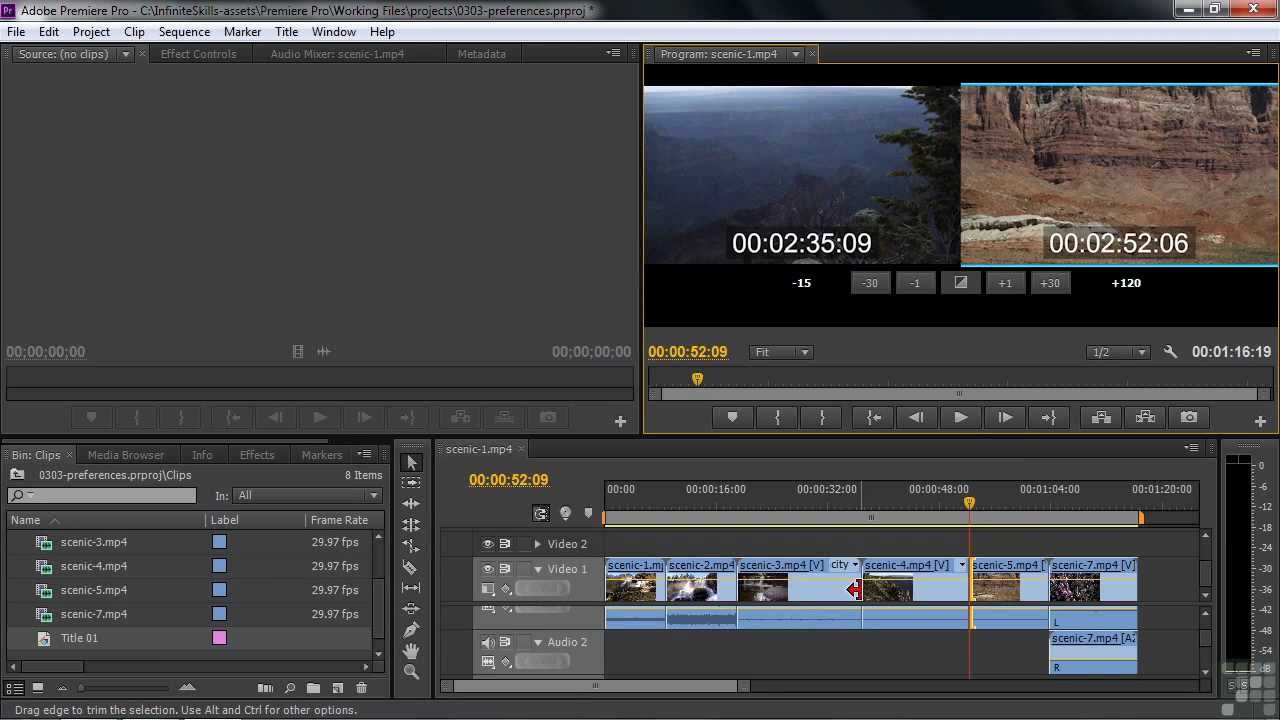Click the Project panel thumbnail zoom slider
The image size is (1280, 720).
[124, 688]
